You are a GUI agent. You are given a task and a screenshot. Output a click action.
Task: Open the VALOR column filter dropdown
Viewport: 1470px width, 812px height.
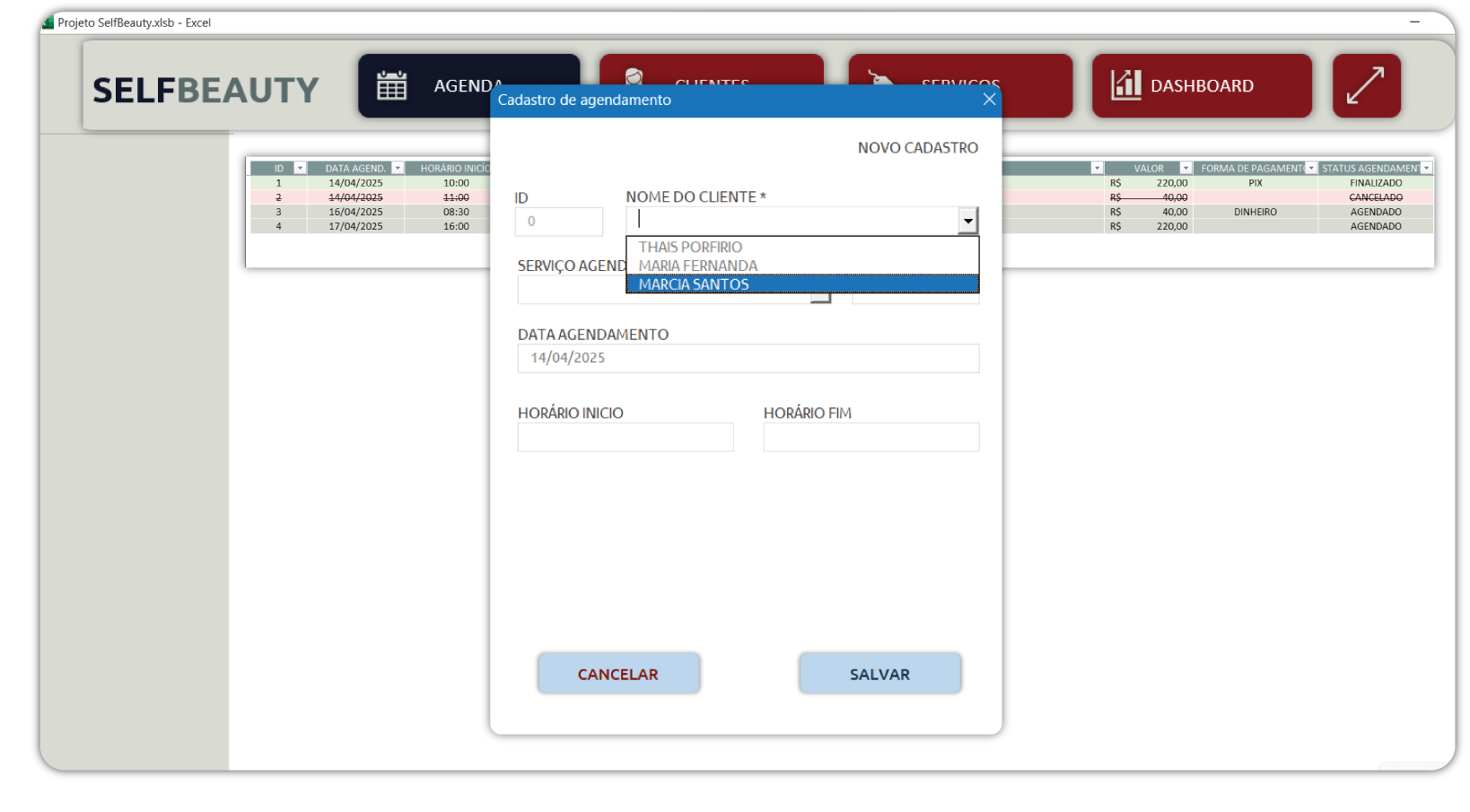[1186, 169]
